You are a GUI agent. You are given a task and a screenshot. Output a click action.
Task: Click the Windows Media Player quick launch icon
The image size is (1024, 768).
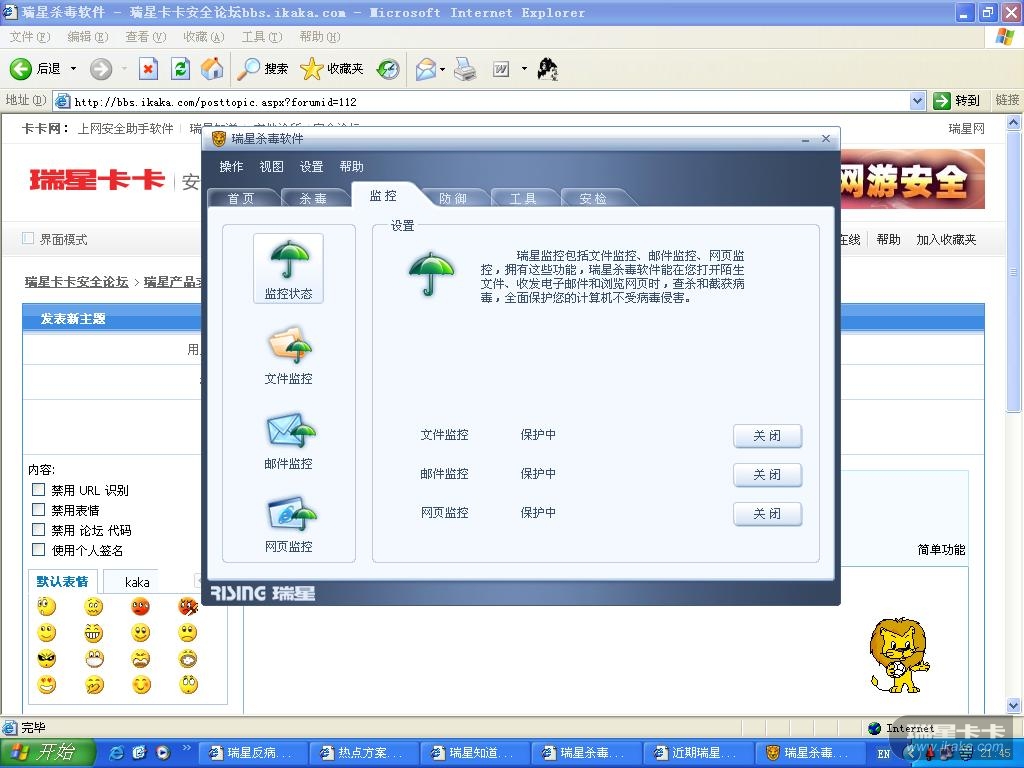point(163,752)
